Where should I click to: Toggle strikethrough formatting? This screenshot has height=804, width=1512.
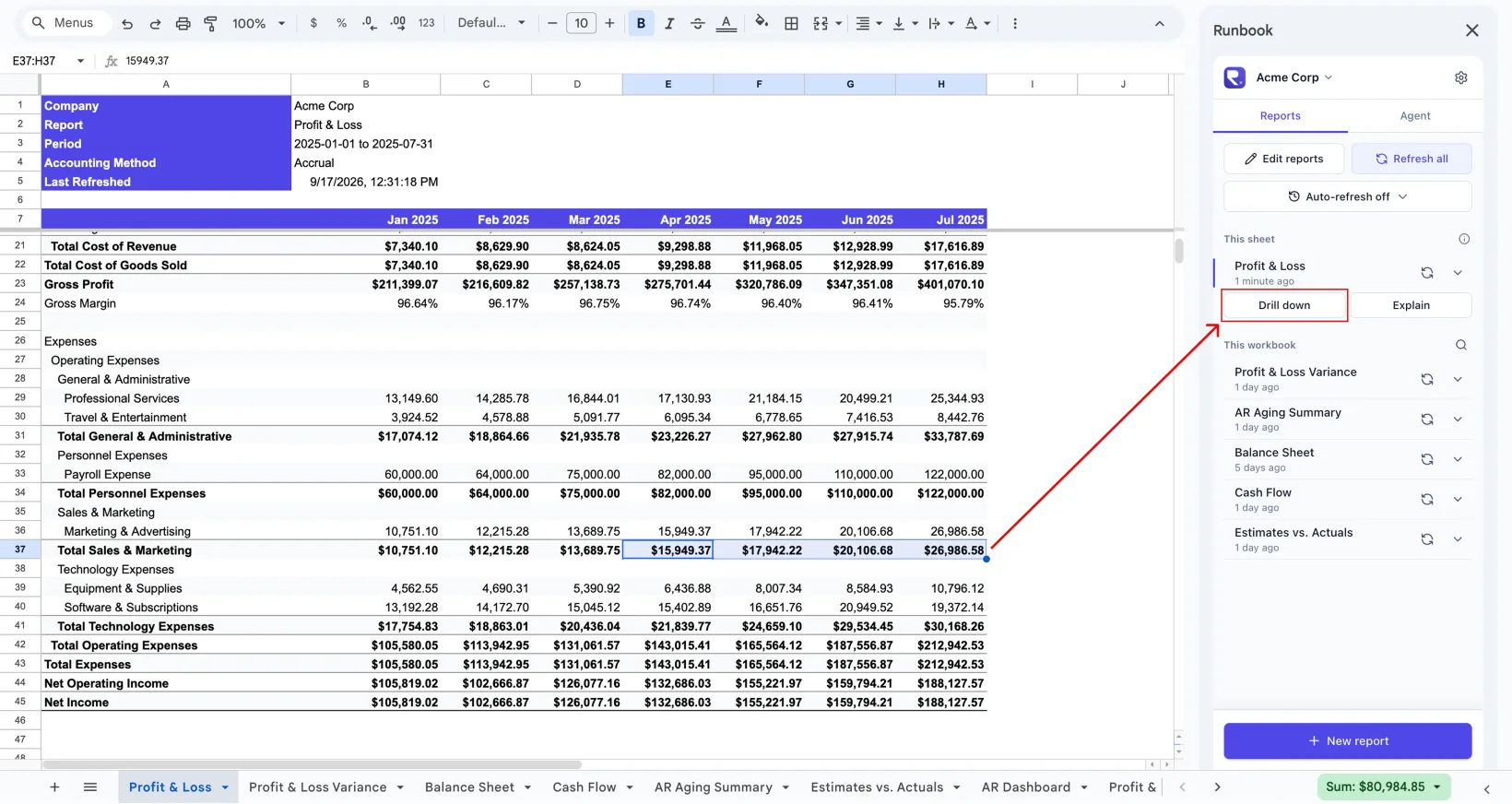coord(697,23)
